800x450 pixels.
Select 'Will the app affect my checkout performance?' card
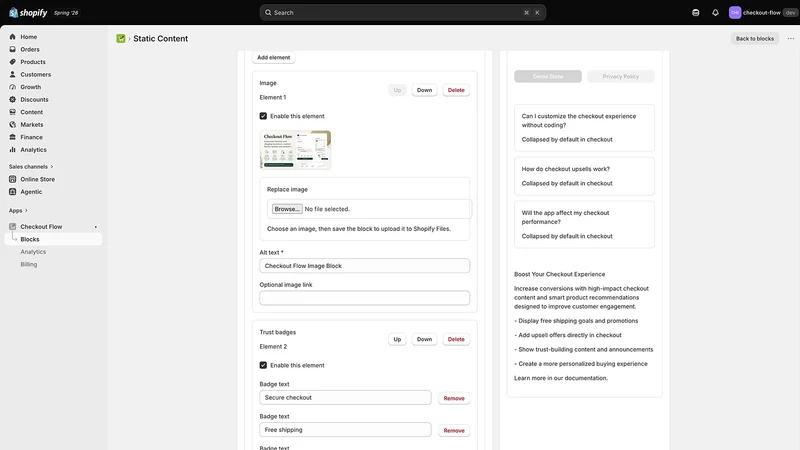tap(584, 224)
